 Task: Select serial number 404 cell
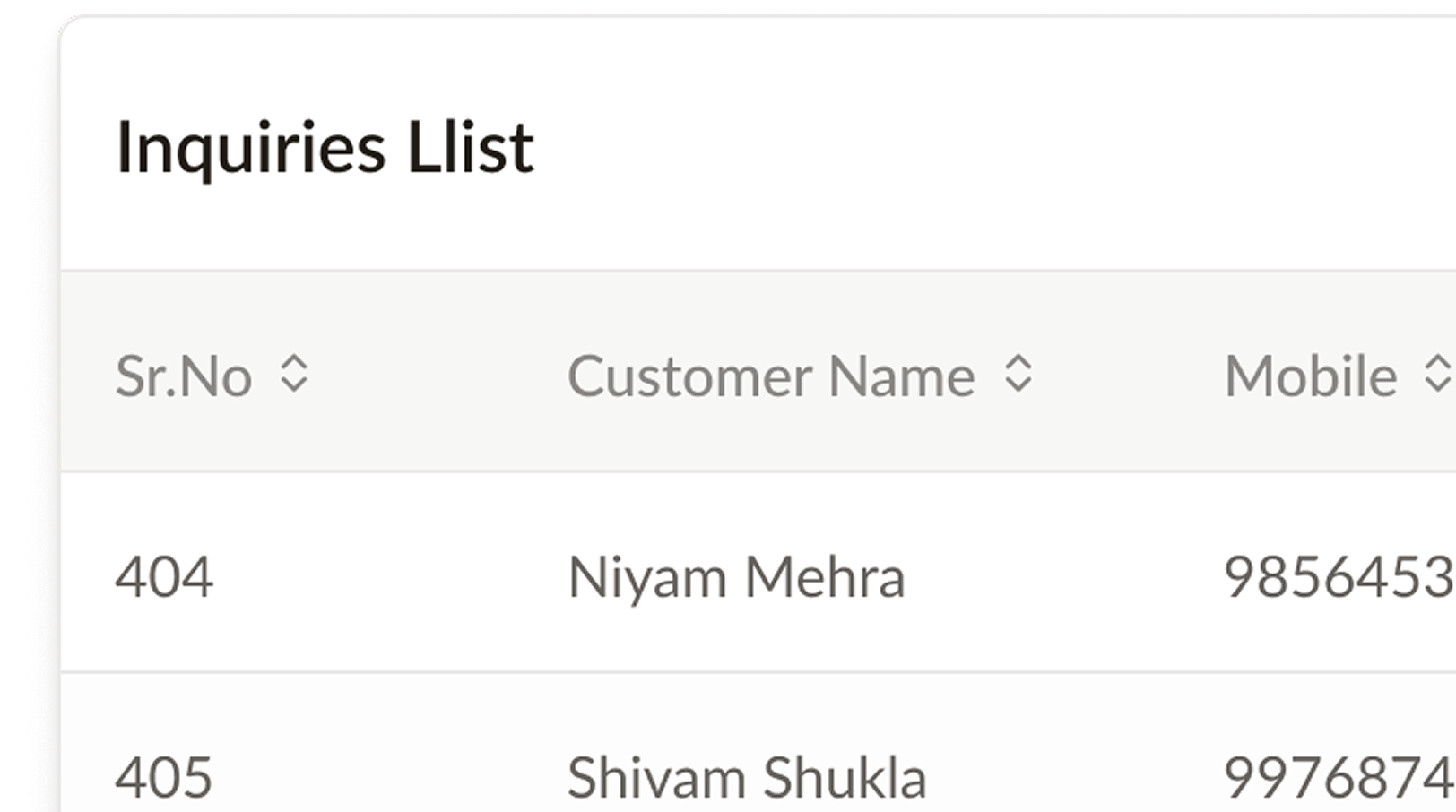164,576
